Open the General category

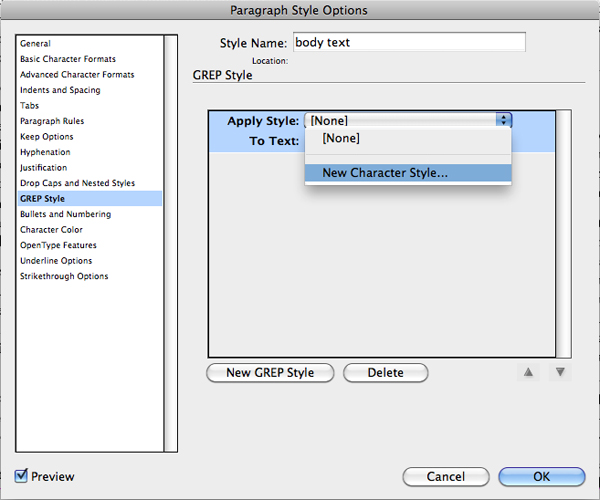[35, 44]
